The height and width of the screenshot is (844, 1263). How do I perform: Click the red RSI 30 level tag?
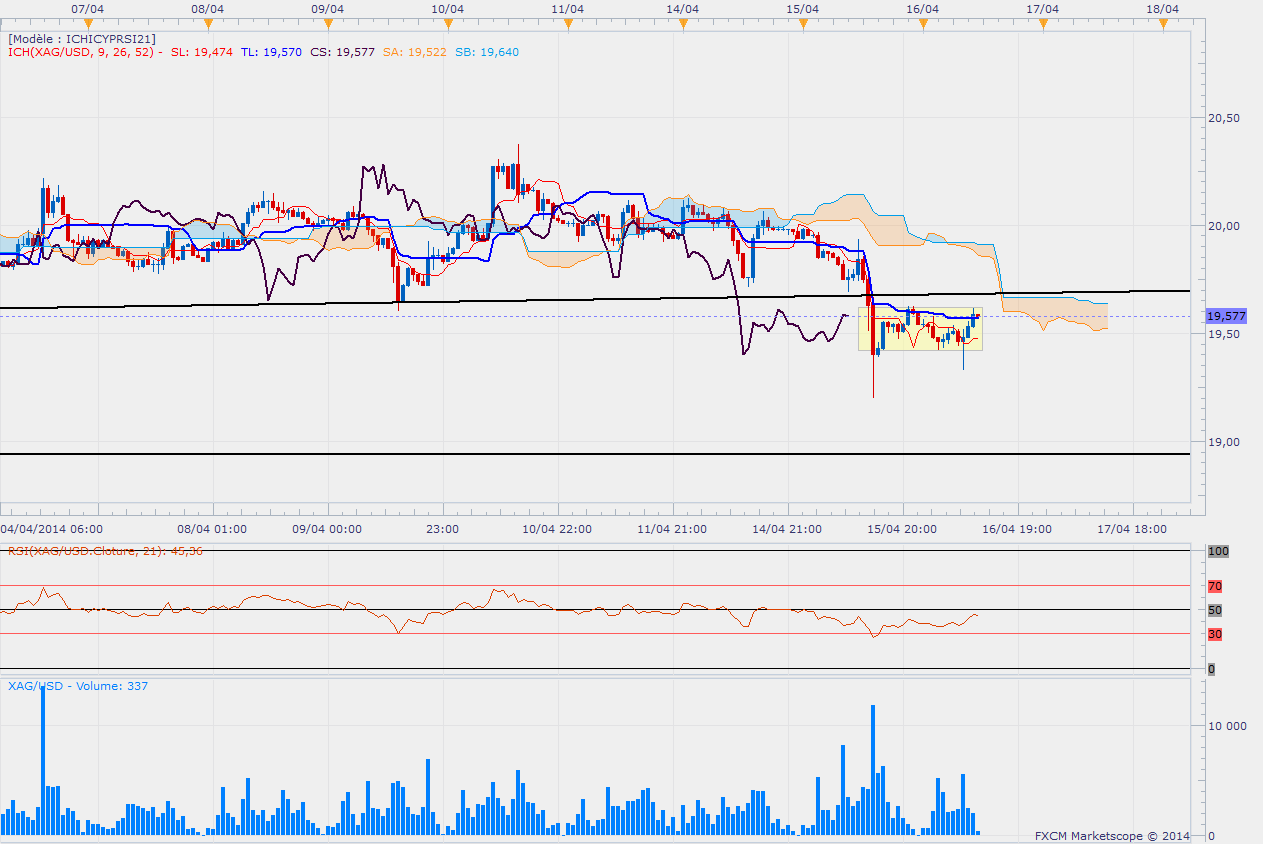[x=1215, y=634]
